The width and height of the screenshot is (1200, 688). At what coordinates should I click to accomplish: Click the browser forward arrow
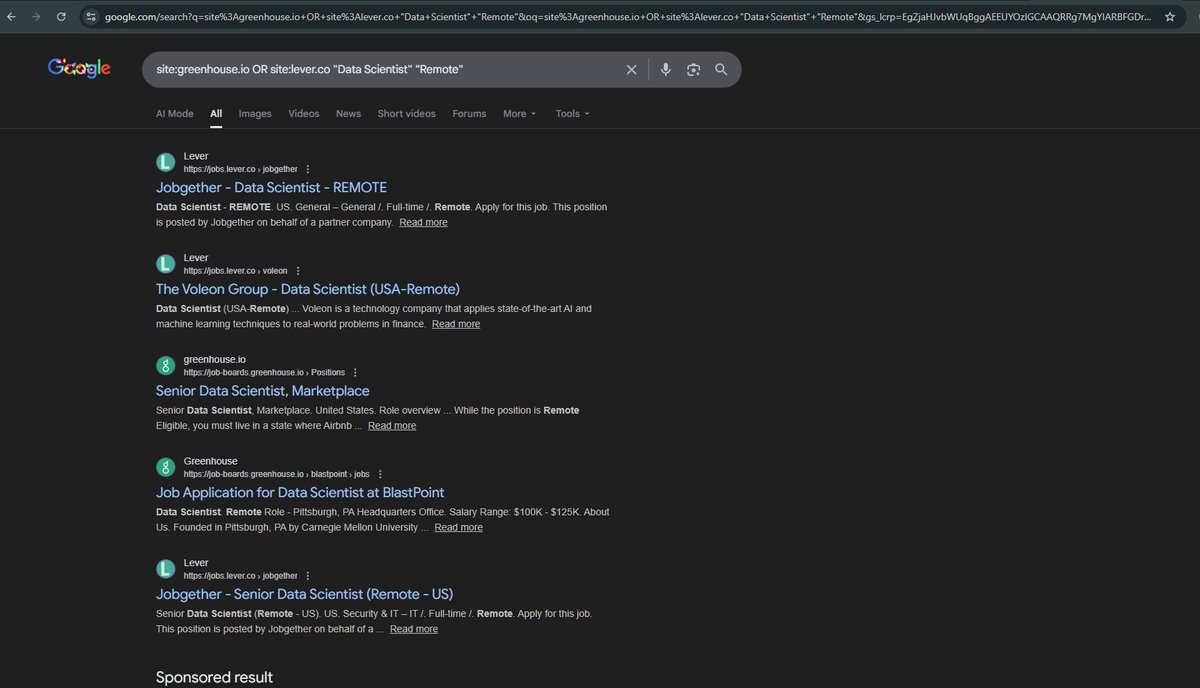(x=36, y=17)
